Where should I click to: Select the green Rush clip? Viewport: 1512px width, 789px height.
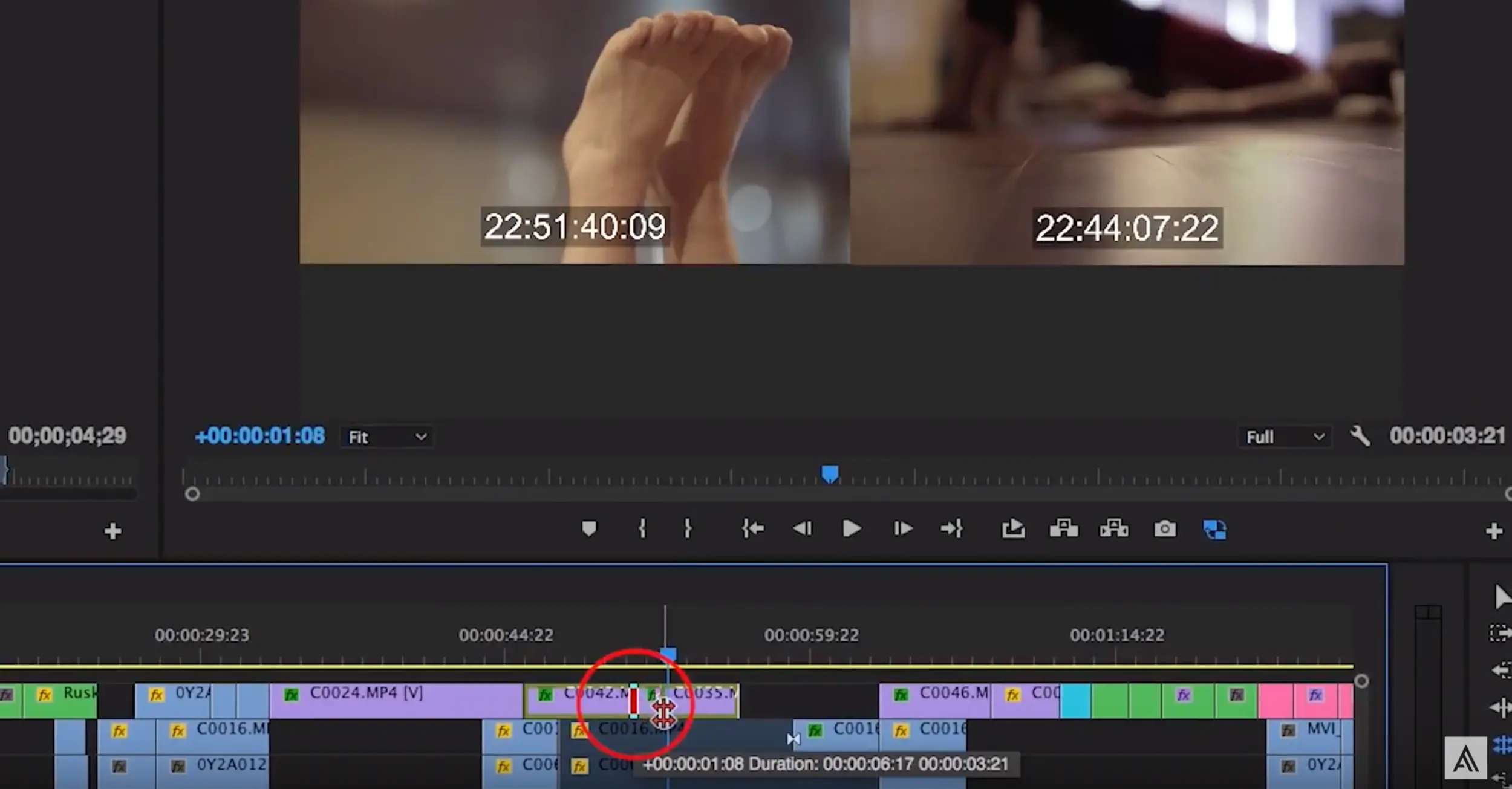tap(60, 701)
